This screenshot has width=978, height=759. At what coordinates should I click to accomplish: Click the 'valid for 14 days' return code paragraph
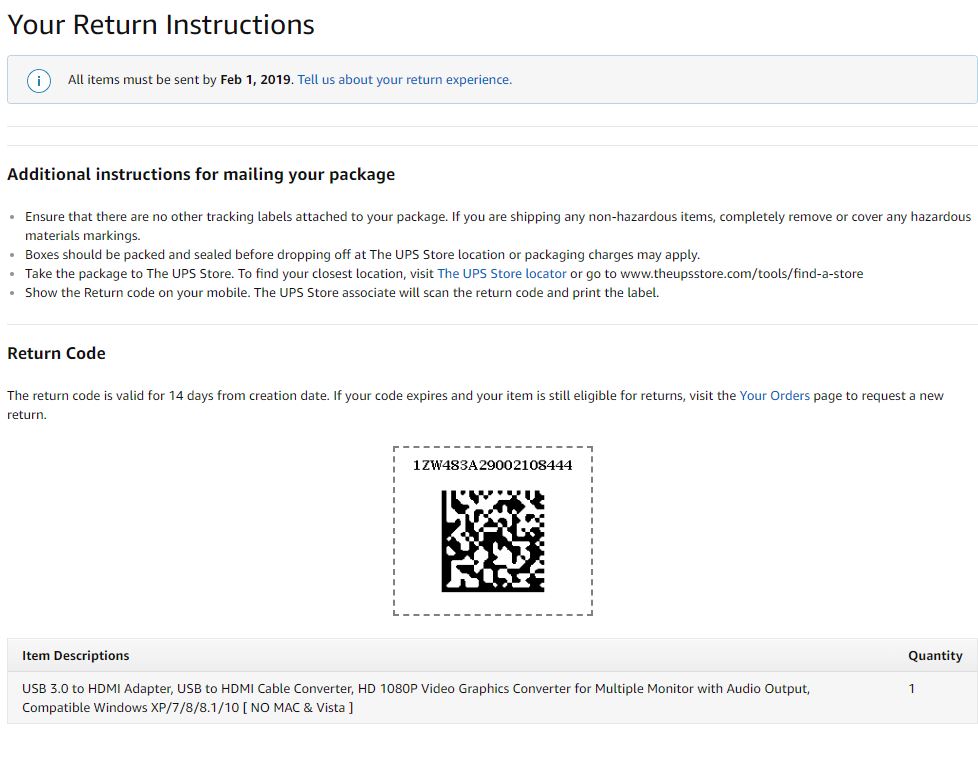(475, 405)
